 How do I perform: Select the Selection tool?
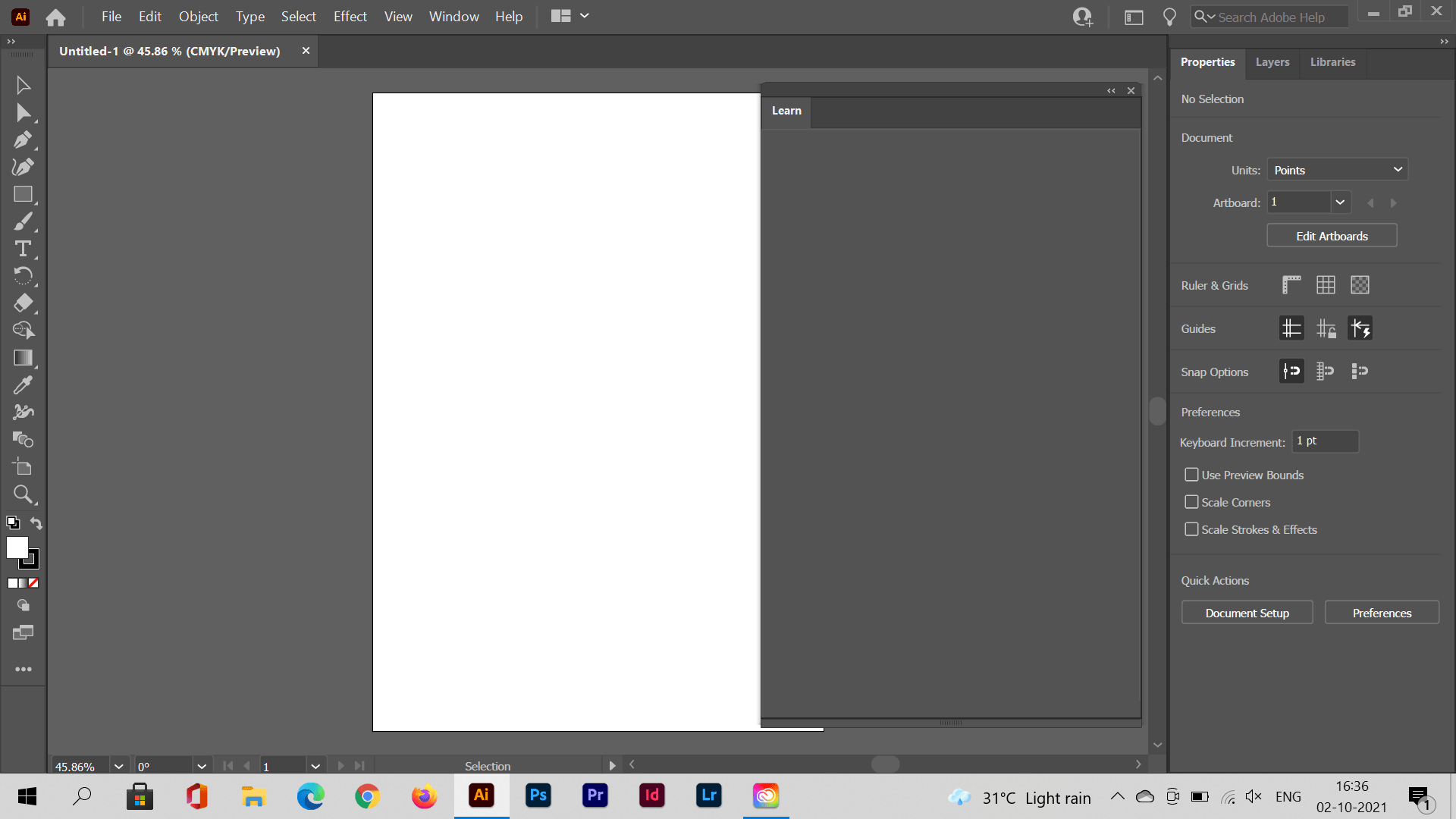(23, 85)
